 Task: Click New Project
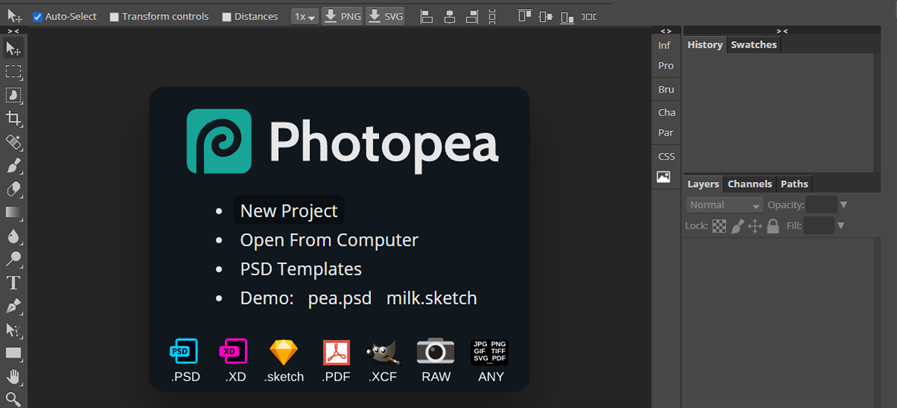click(x=289, y=211)
